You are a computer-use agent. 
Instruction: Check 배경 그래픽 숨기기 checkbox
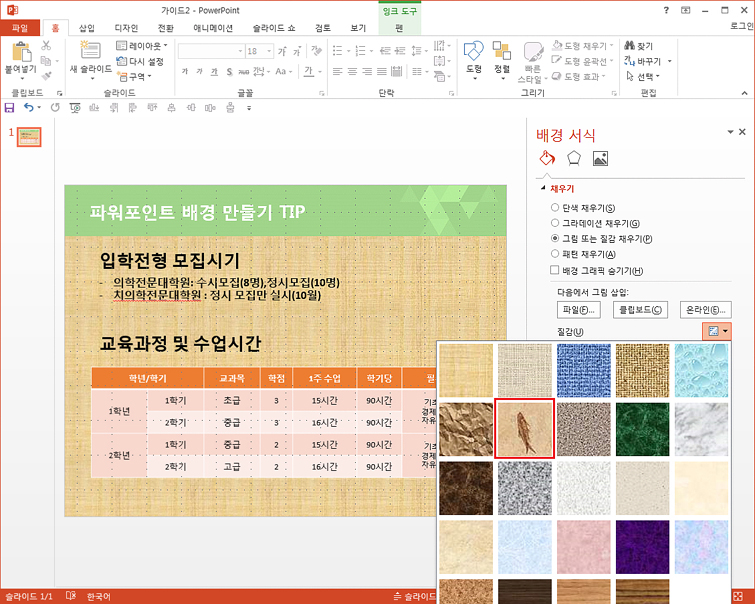(x=555, y=270)
